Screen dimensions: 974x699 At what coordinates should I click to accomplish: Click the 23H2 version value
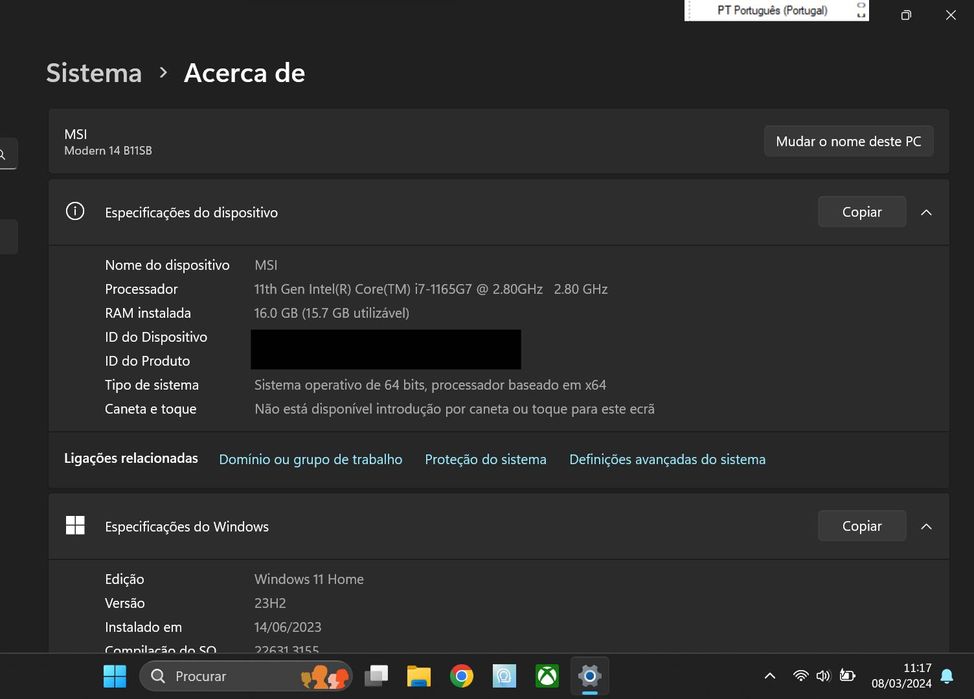pyautogui.click(x=270, y=603)
